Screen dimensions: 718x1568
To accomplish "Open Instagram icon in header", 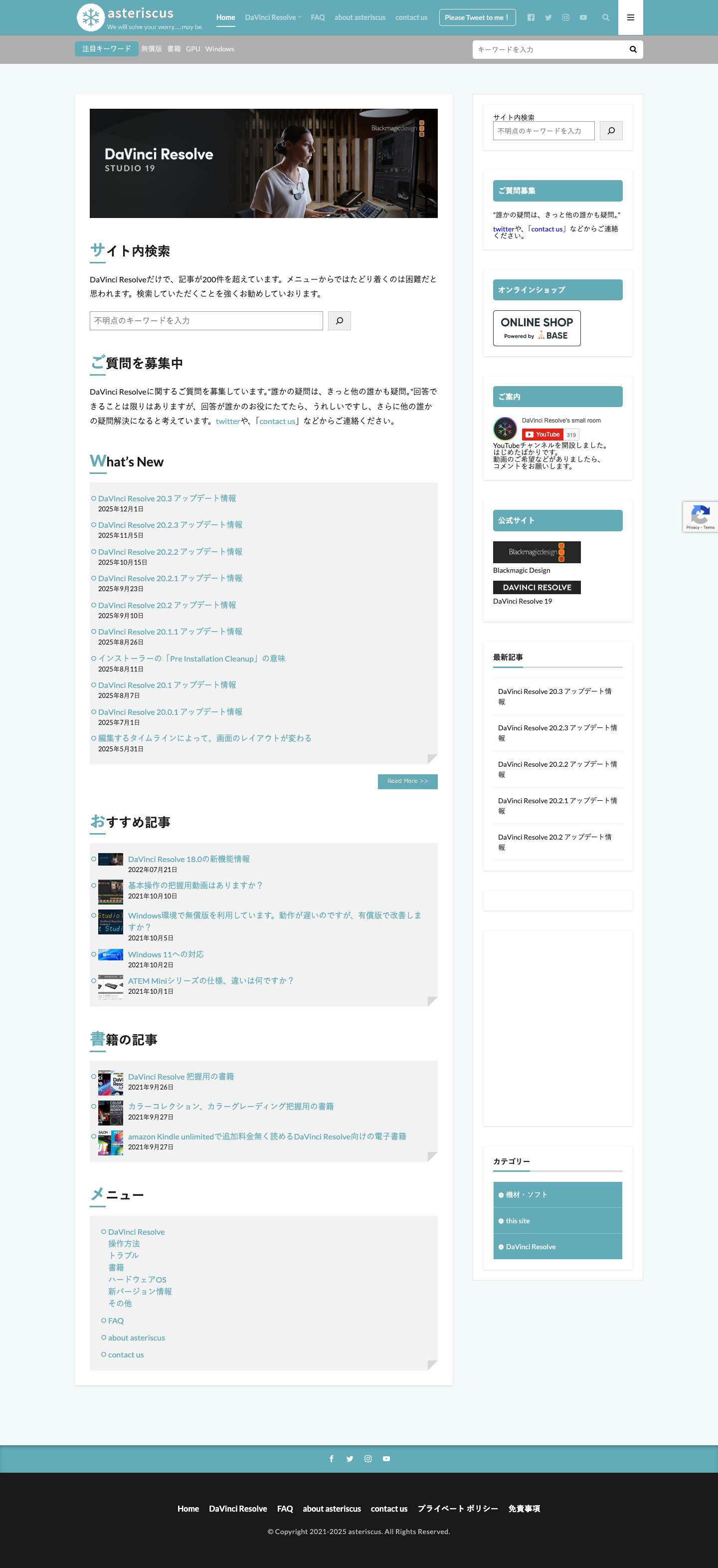I will point(566,17).
